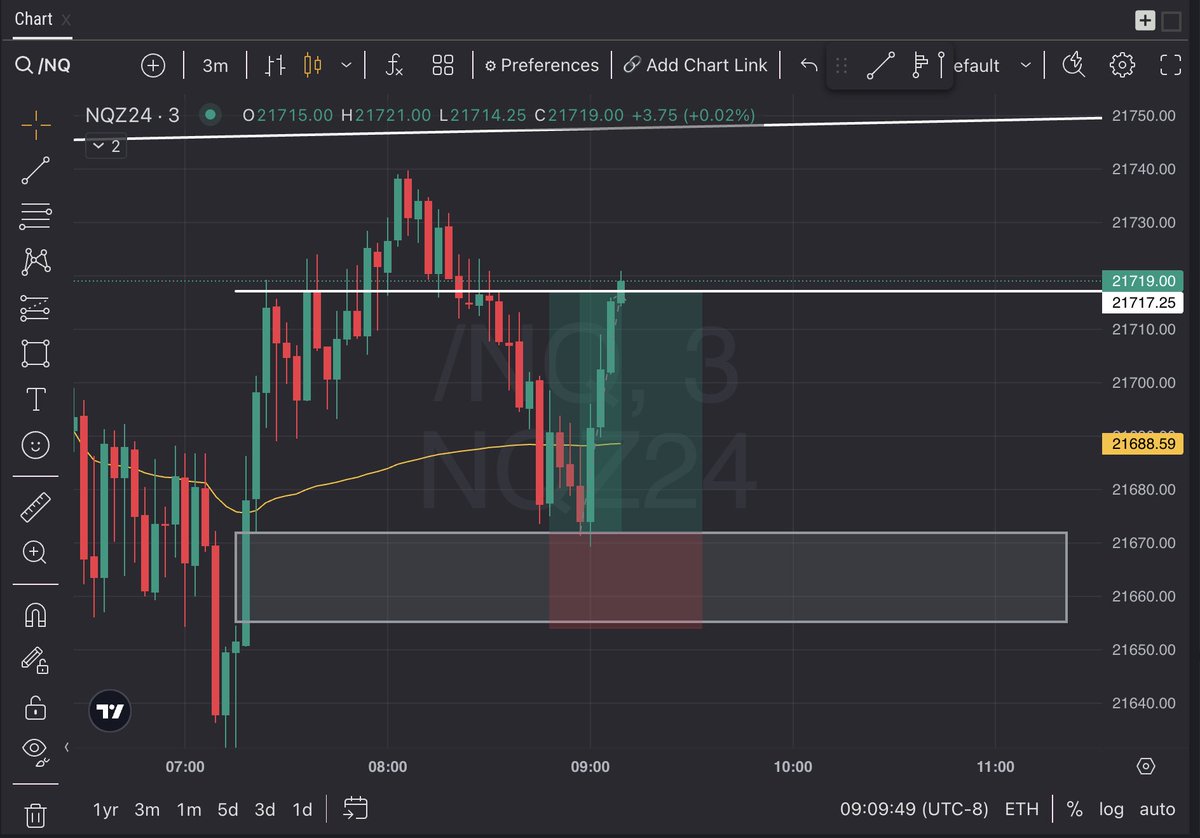Image resolution: width=1200 pixels, height=838 pixels.
Task: Select the XABCD pattern tool
Action: (x=36, y=262)
